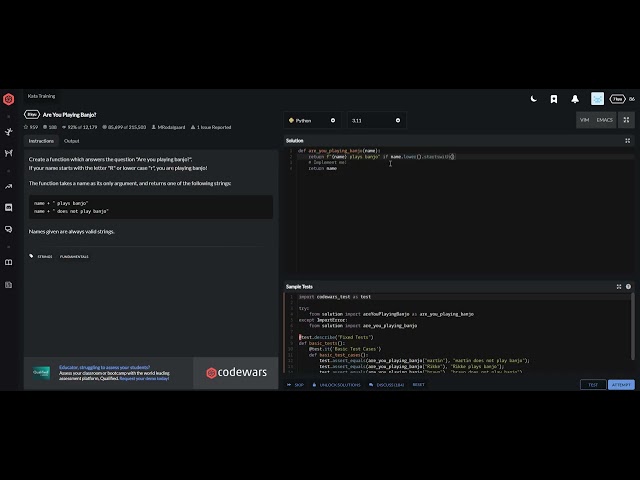Toggle dark mode with the moon icon

pyautogui.click(x=533, y=99)
